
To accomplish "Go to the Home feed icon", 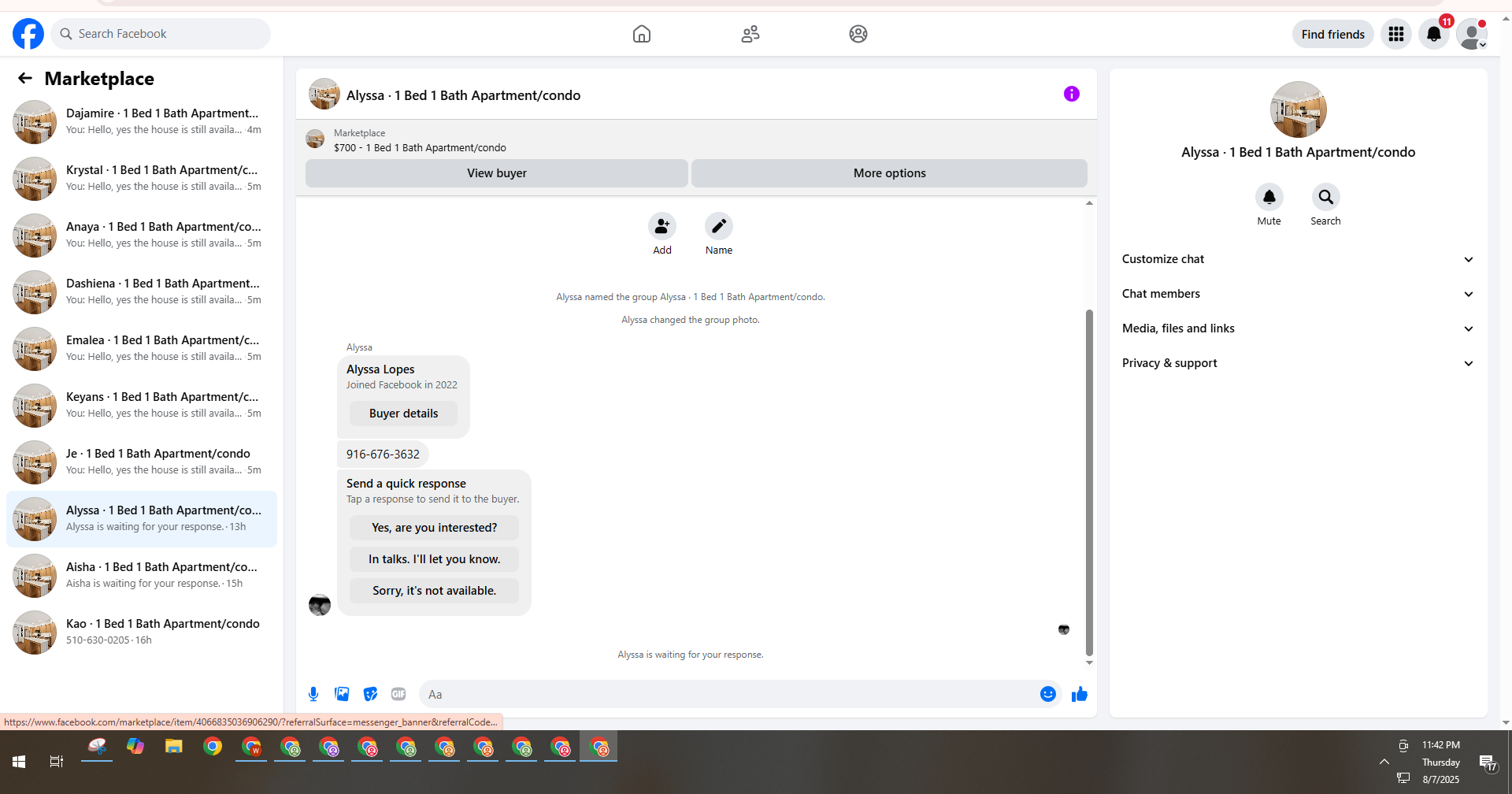I will (642, 34).
